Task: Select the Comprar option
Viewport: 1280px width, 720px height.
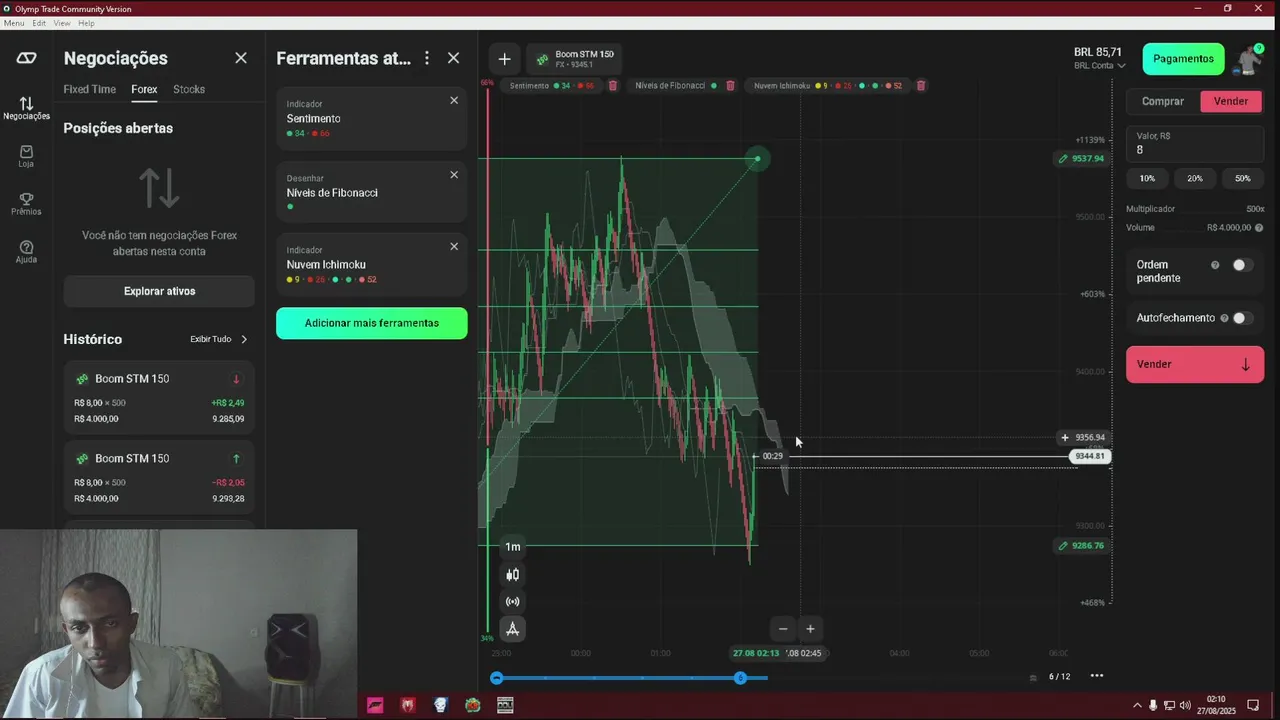Action: [1163, 101]
